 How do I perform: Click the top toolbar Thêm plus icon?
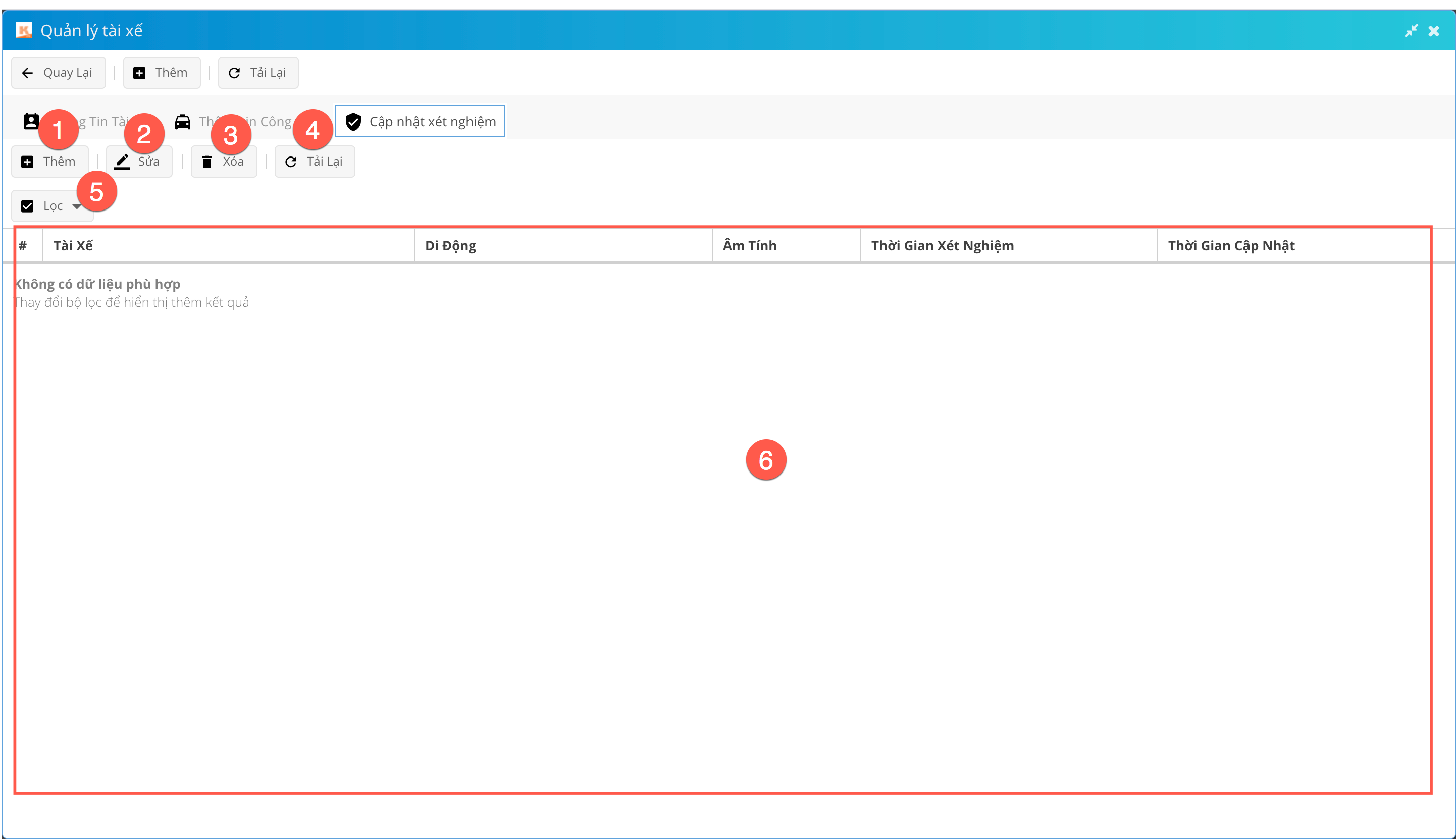pos(139,73)
